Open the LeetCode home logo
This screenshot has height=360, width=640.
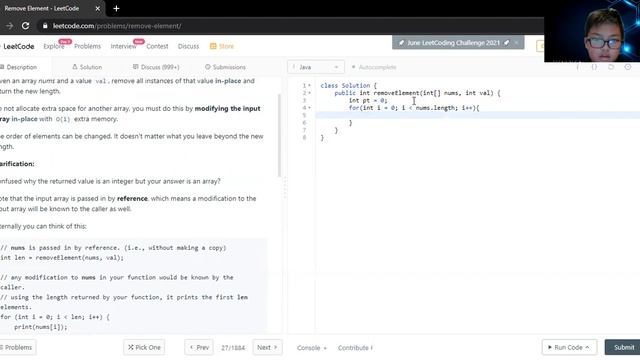click(x=18, y=47)
